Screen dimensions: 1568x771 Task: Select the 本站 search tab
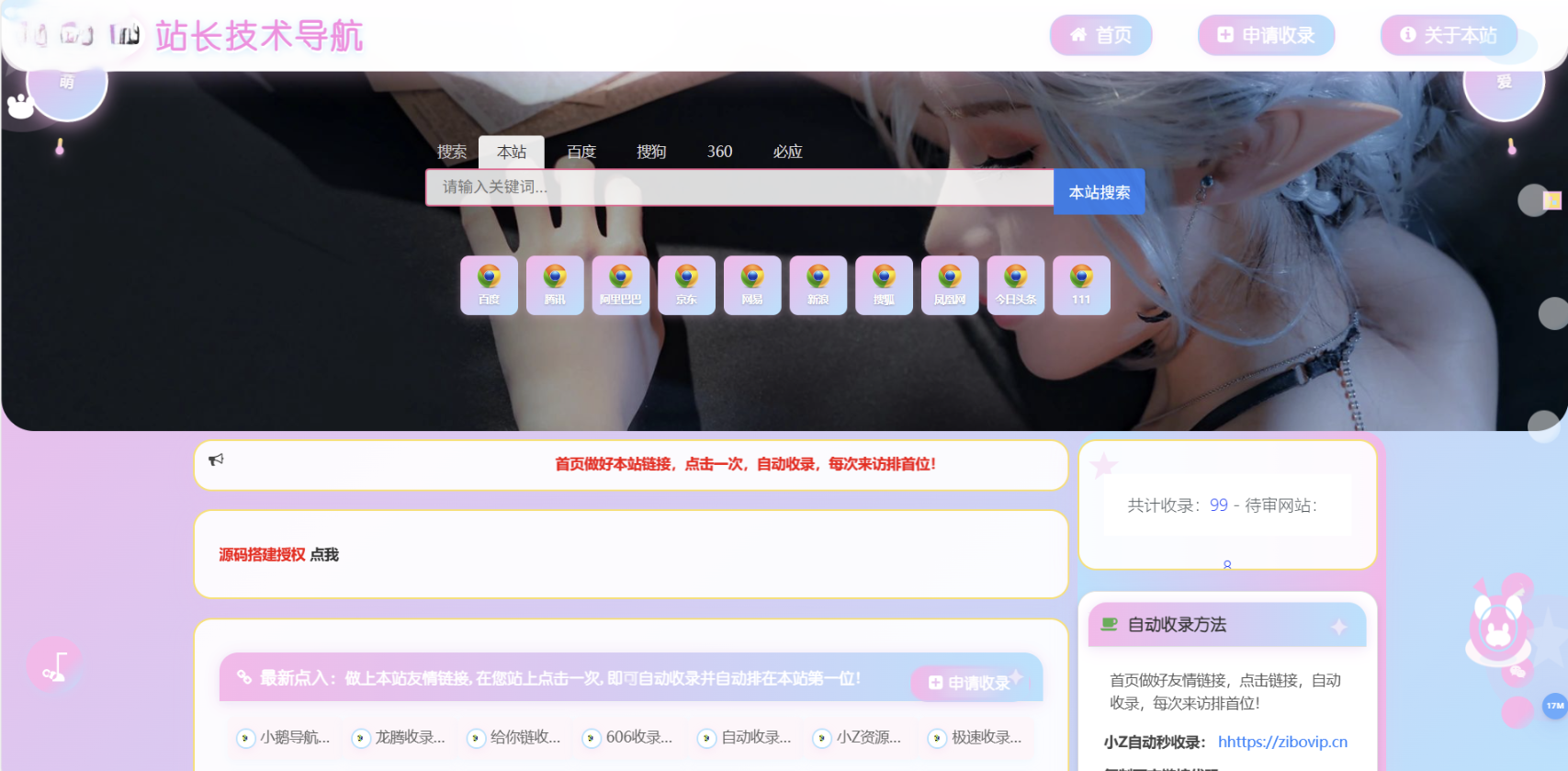point(512,152)
